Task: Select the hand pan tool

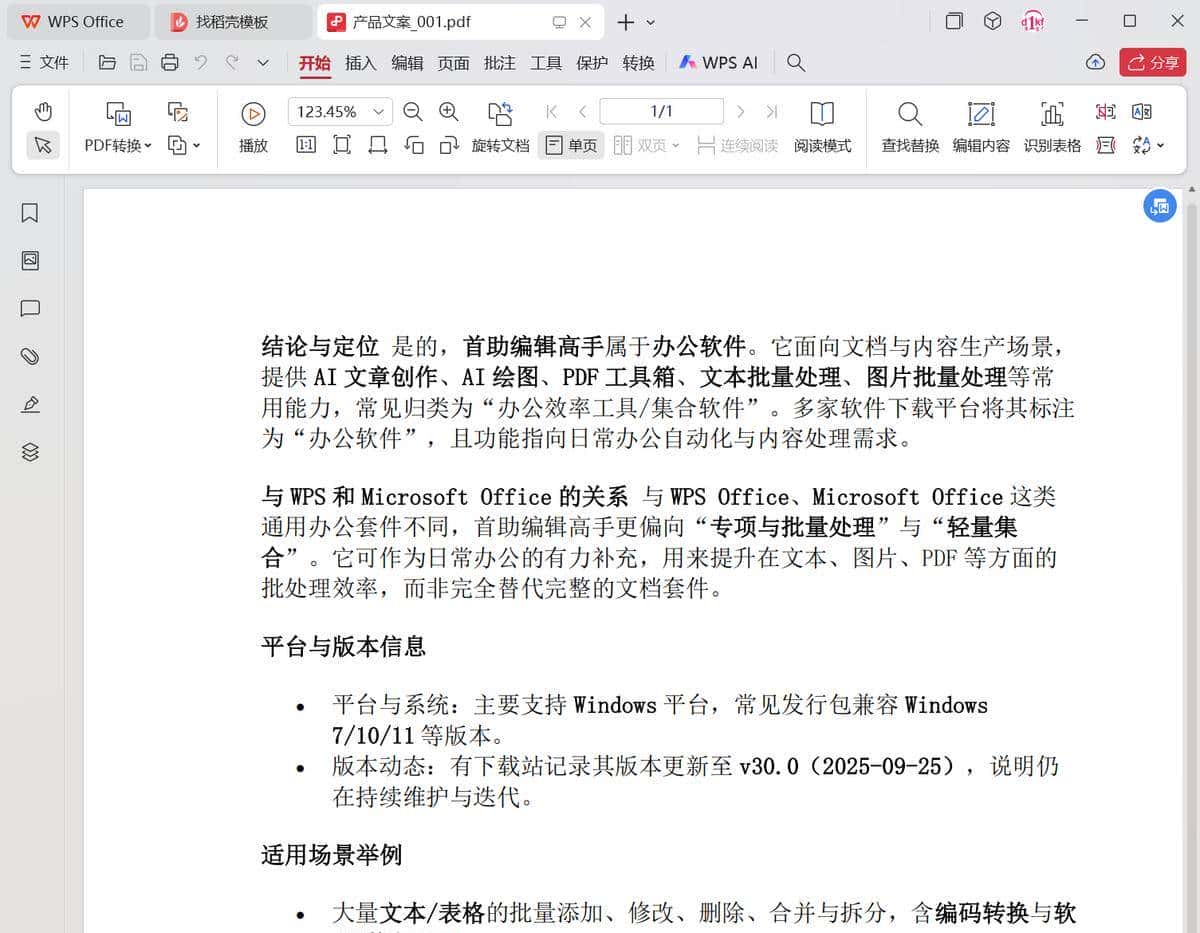Action: tap(41, 111)
